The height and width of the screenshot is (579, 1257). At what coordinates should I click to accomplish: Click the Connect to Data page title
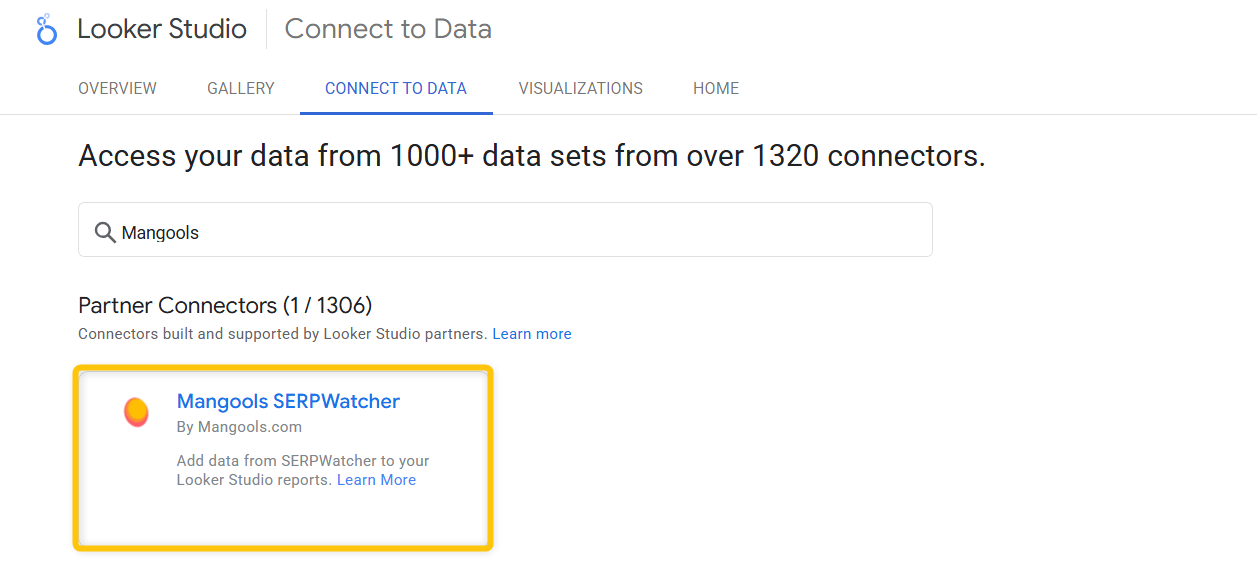(388, 29)
